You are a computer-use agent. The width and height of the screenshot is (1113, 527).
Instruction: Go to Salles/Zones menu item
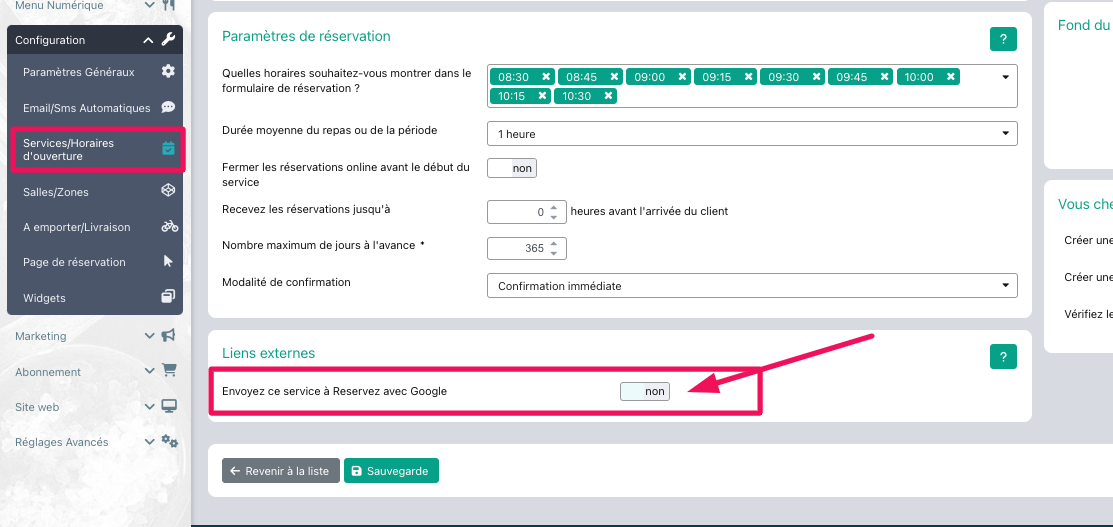tap(95, 192)
